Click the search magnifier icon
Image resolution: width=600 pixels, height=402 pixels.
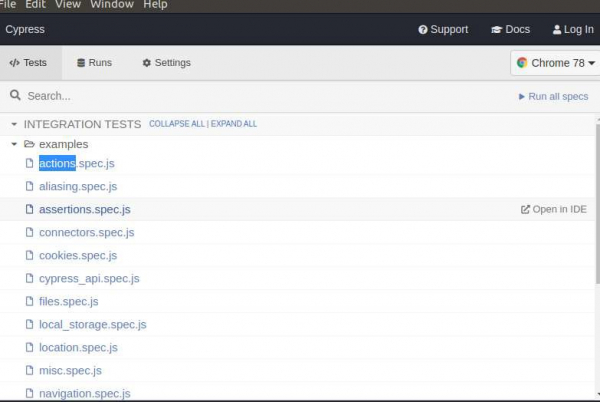(x=15, y=95)
